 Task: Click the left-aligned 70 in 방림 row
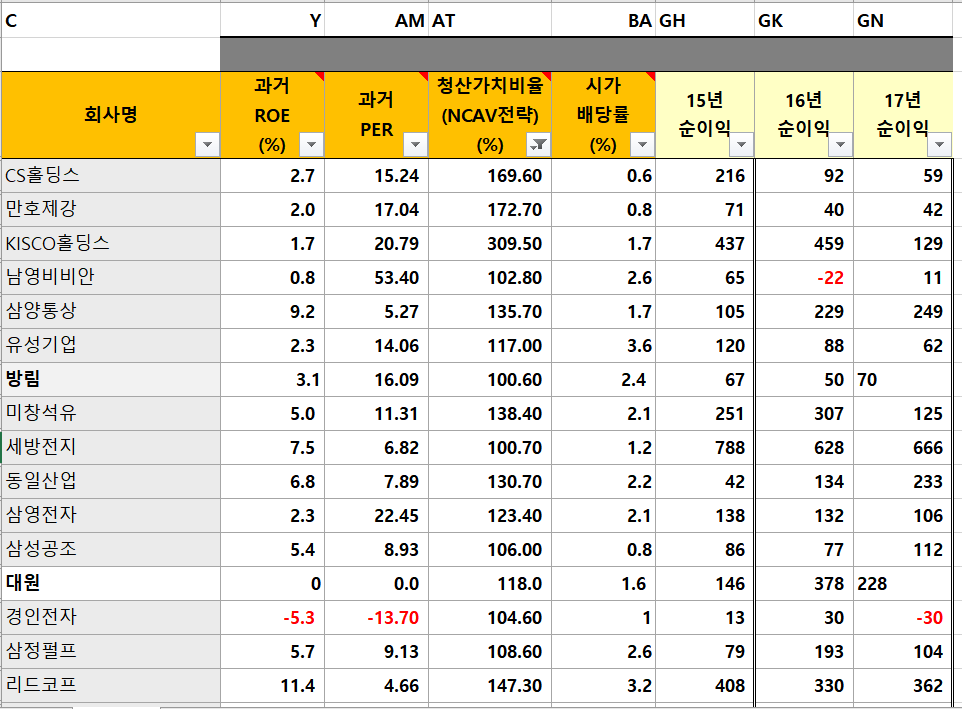pos(867,380)
